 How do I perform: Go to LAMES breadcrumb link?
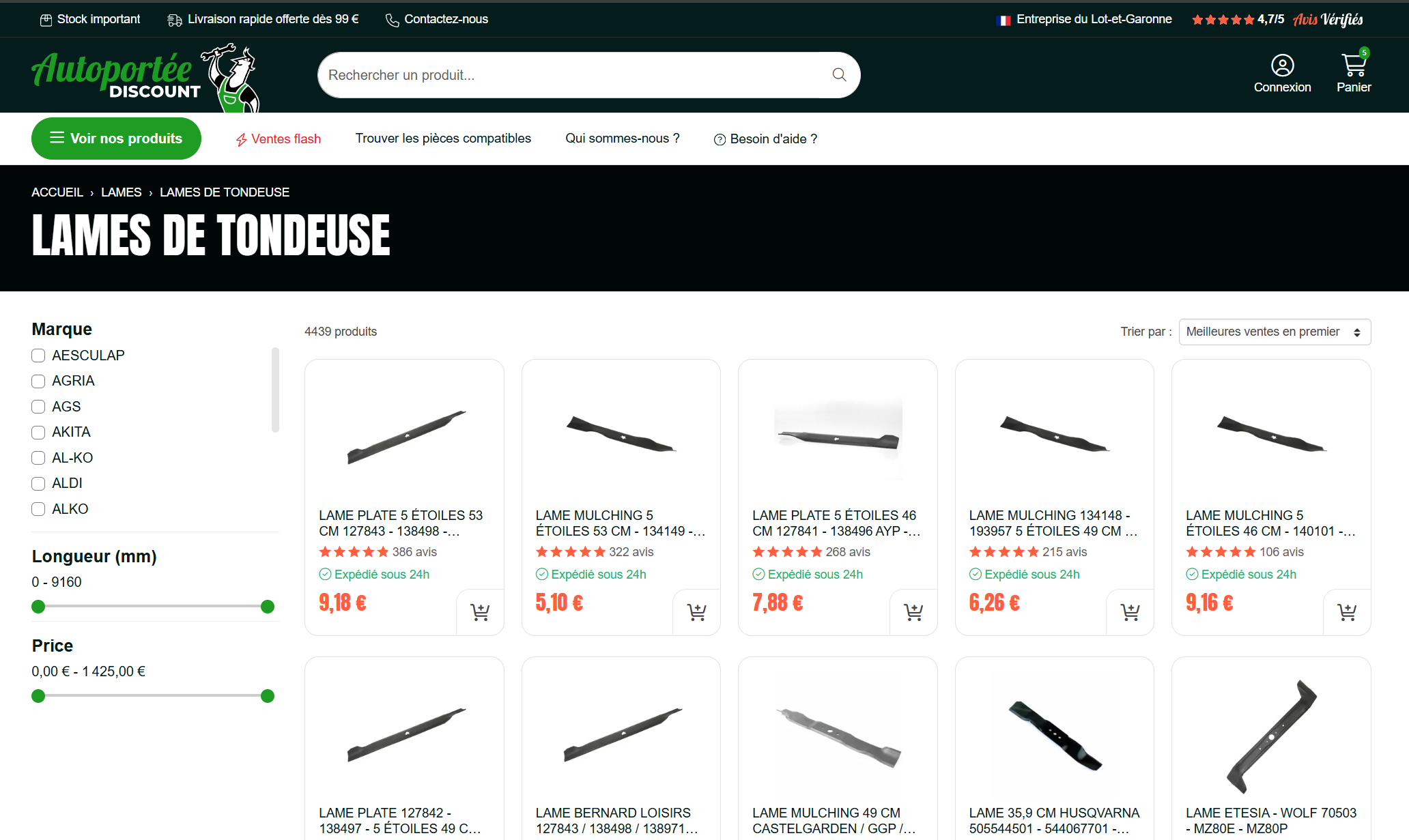point(122,192)
